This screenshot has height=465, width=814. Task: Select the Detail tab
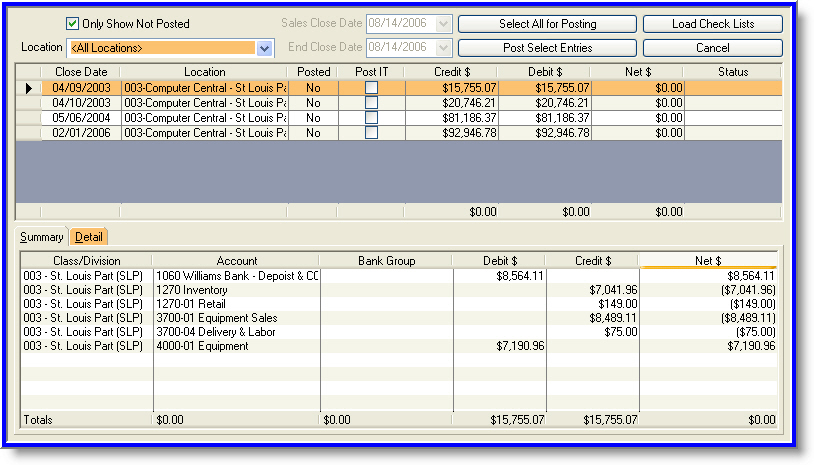89,237
